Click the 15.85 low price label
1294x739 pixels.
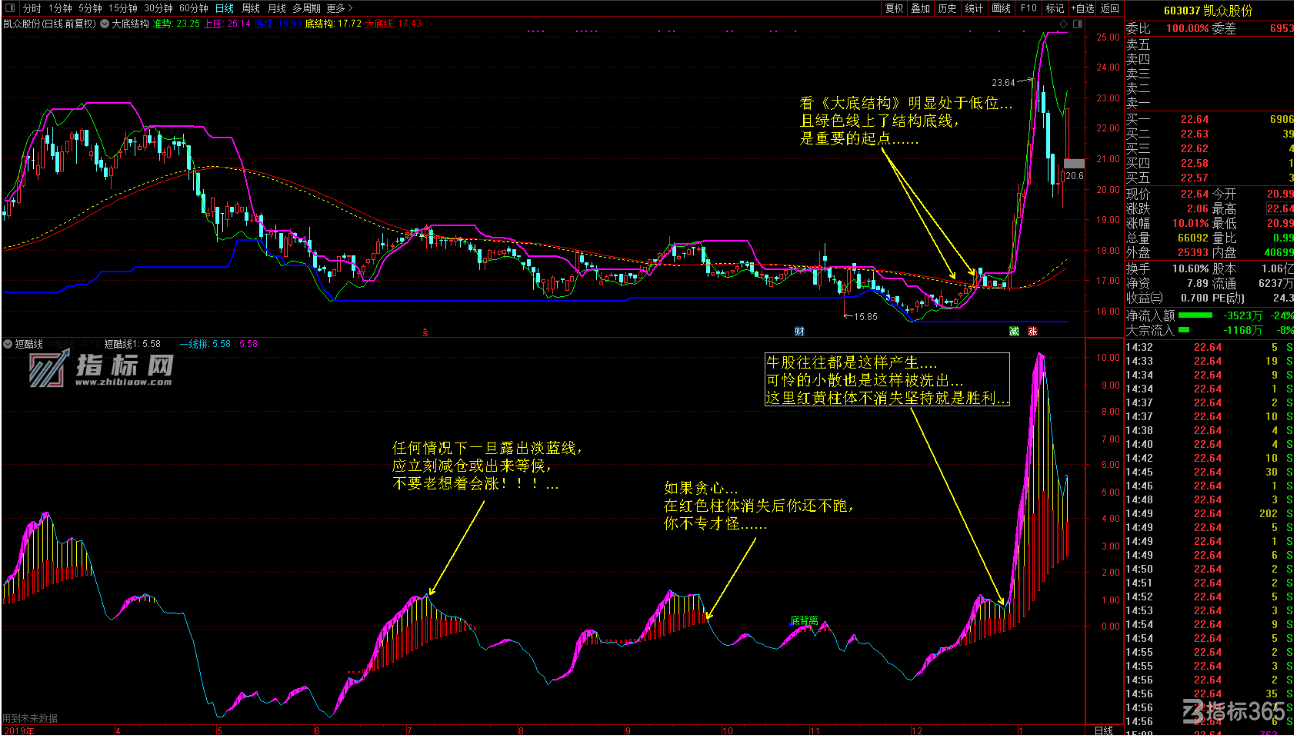click(x=866, y=316)
